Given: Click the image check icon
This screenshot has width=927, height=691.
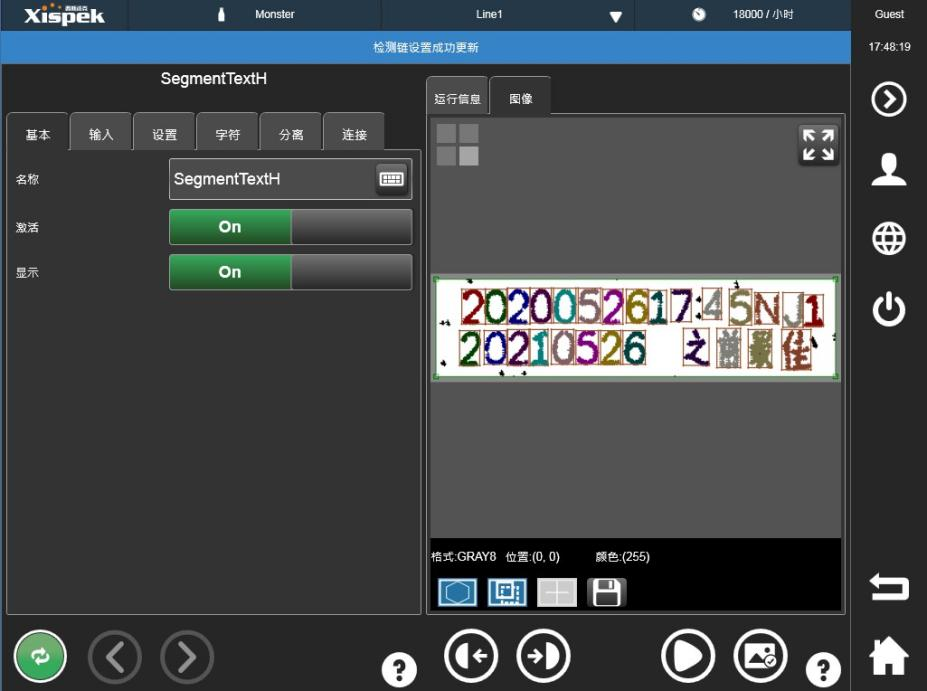Looking at the screenshot, I should pos(760,656).
